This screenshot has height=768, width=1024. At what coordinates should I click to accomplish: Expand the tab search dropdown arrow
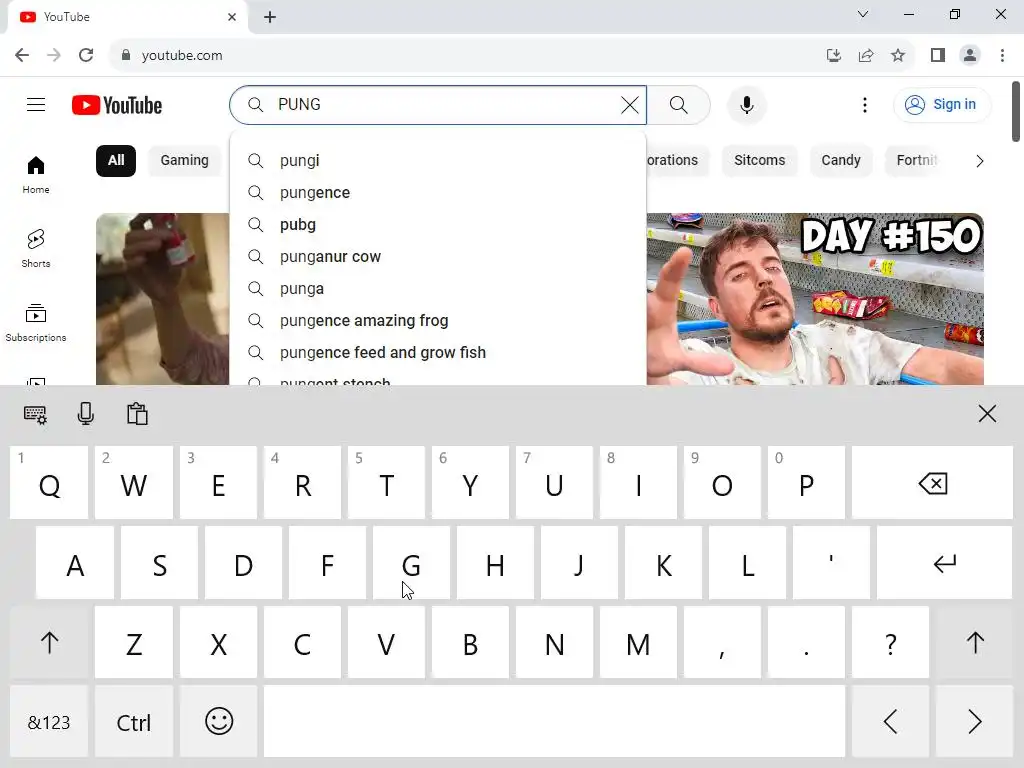[x=863, y=14]
